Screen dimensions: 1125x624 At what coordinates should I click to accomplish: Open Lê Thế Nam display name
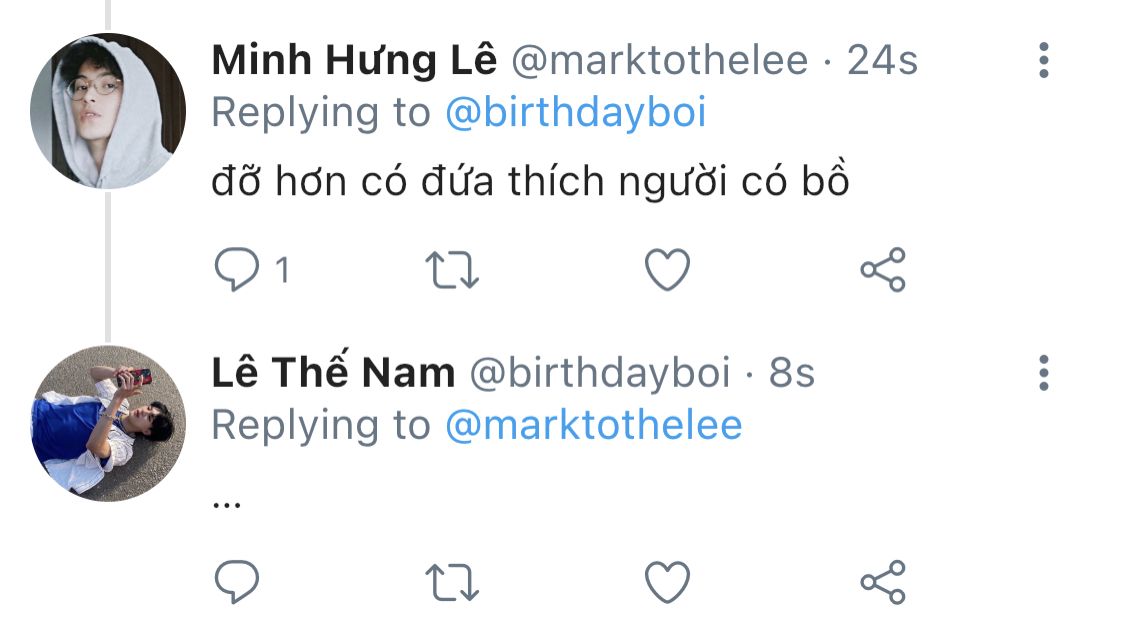[x=333, y=373]
